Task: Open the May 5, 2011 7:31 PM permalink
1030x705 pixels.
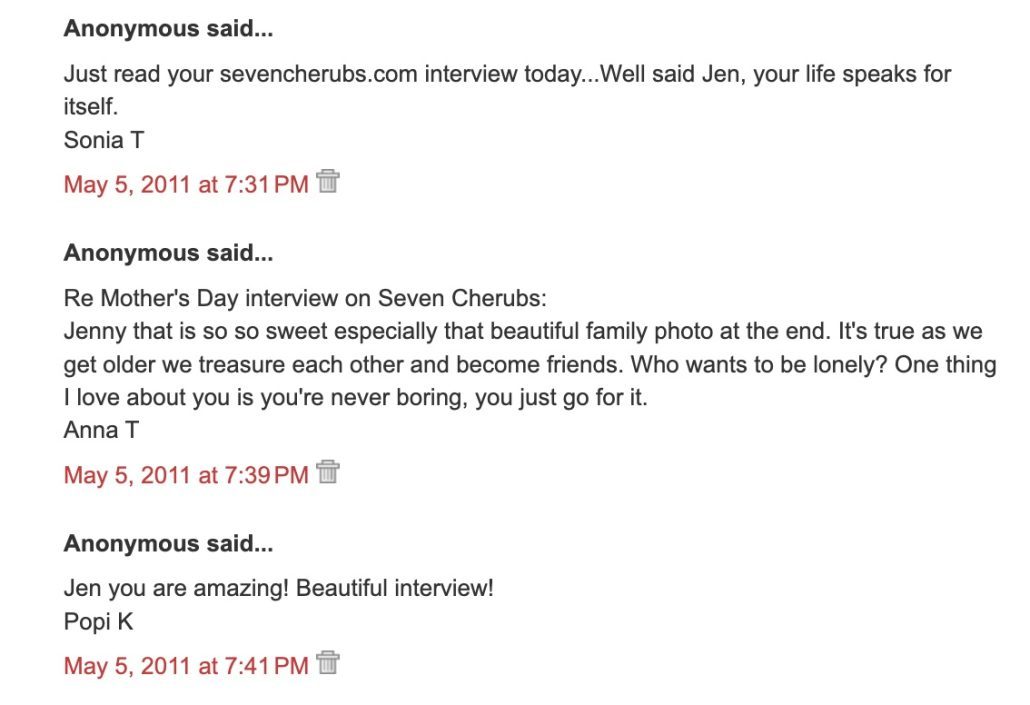Action: tap(186, 184)
